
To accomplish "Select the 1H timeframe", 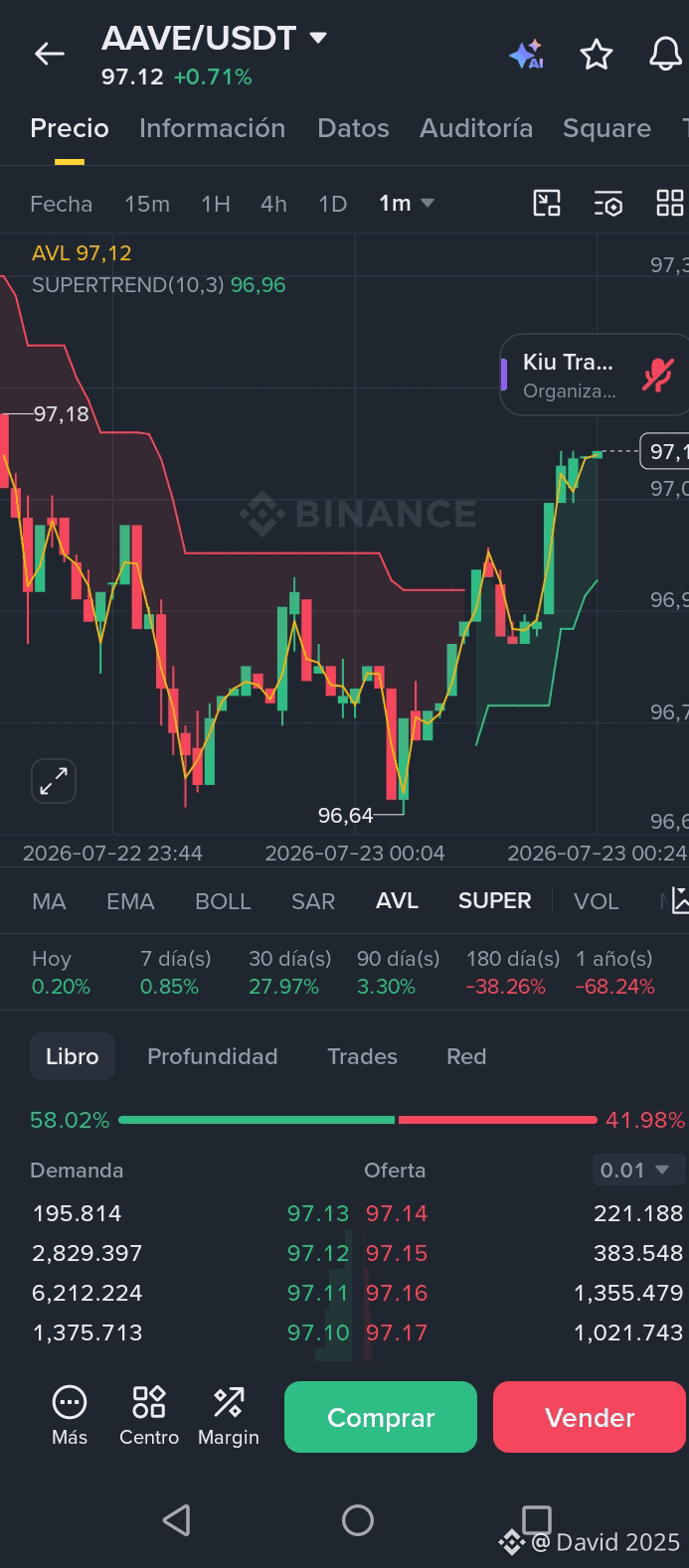I will click(x=216, y=204).
